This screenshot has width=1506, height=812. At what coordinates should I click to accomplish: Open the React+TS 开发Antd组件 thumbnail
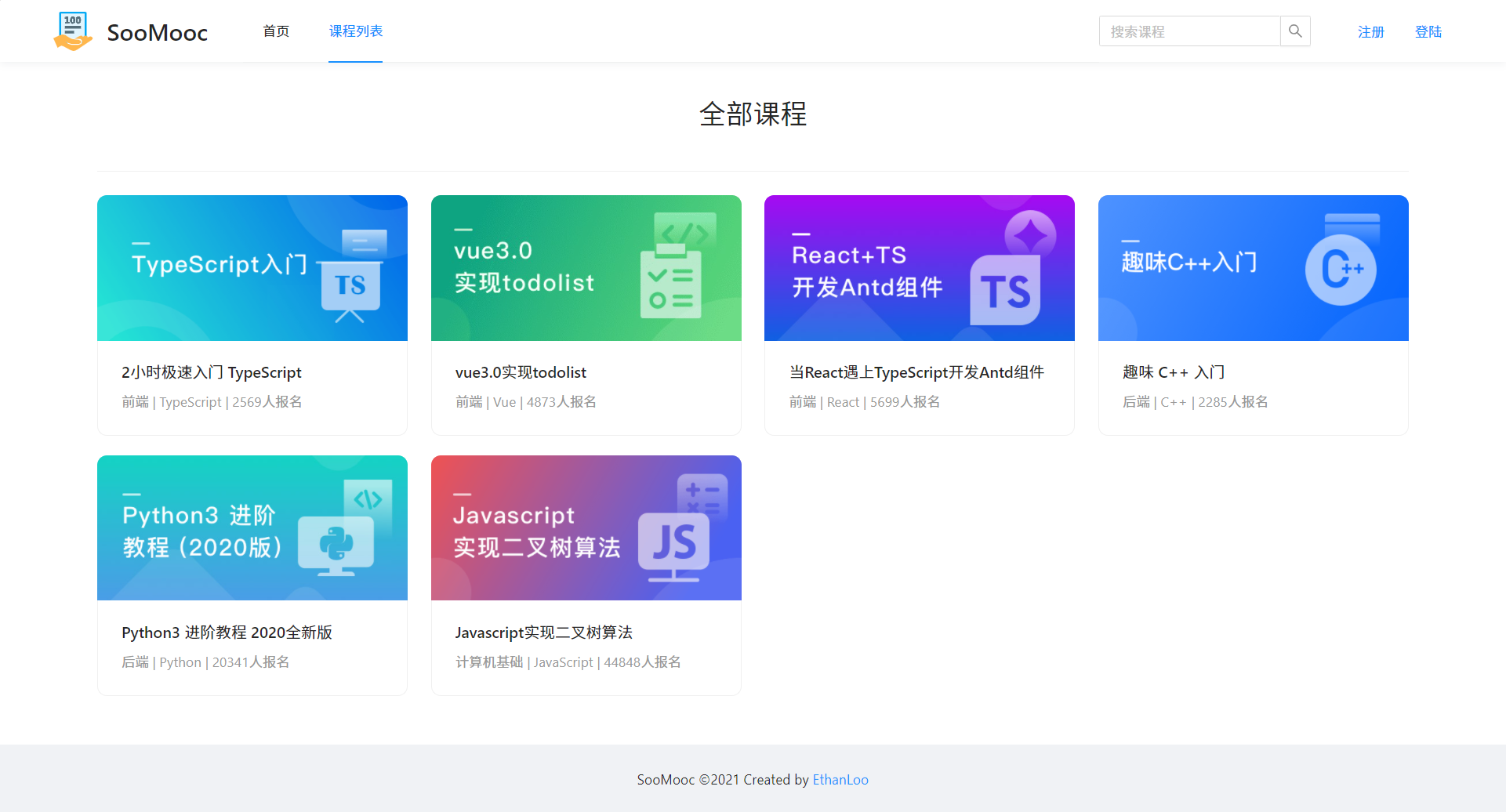[x=920, y=268]
